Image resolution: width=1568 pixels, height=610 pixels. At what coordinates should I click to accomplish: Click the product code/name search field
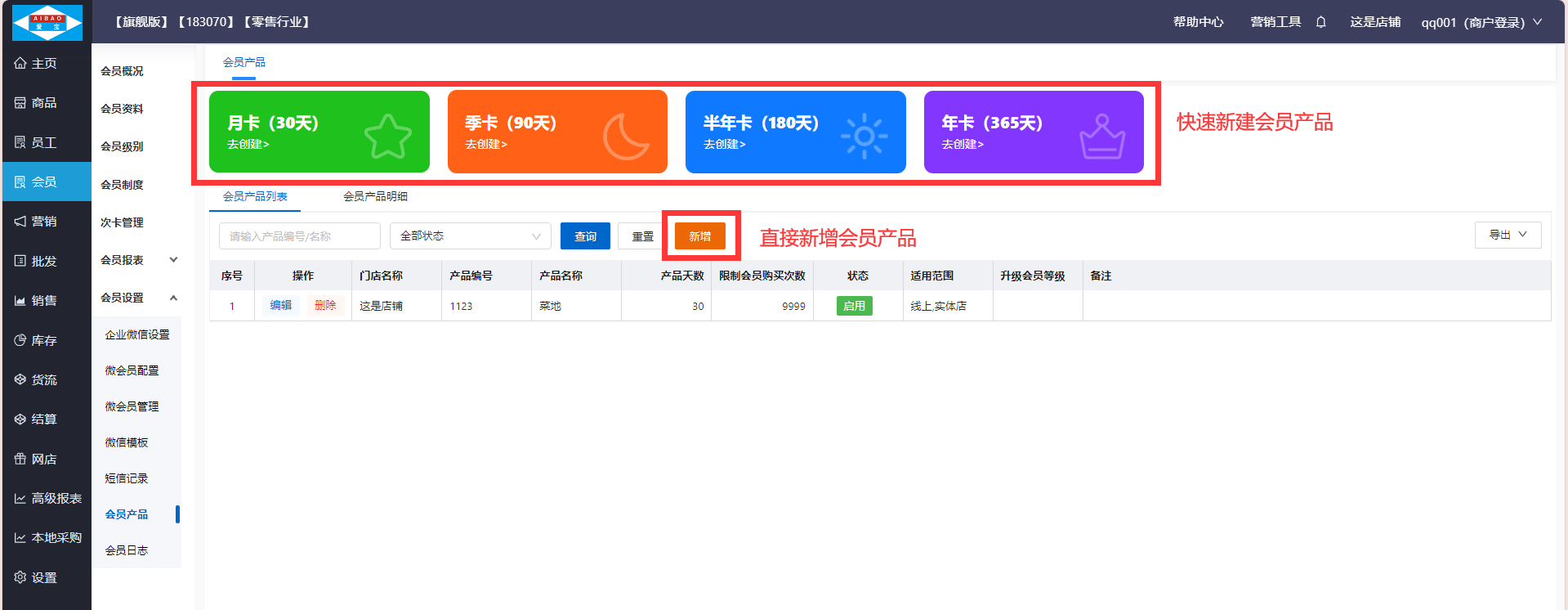(299, 236)
